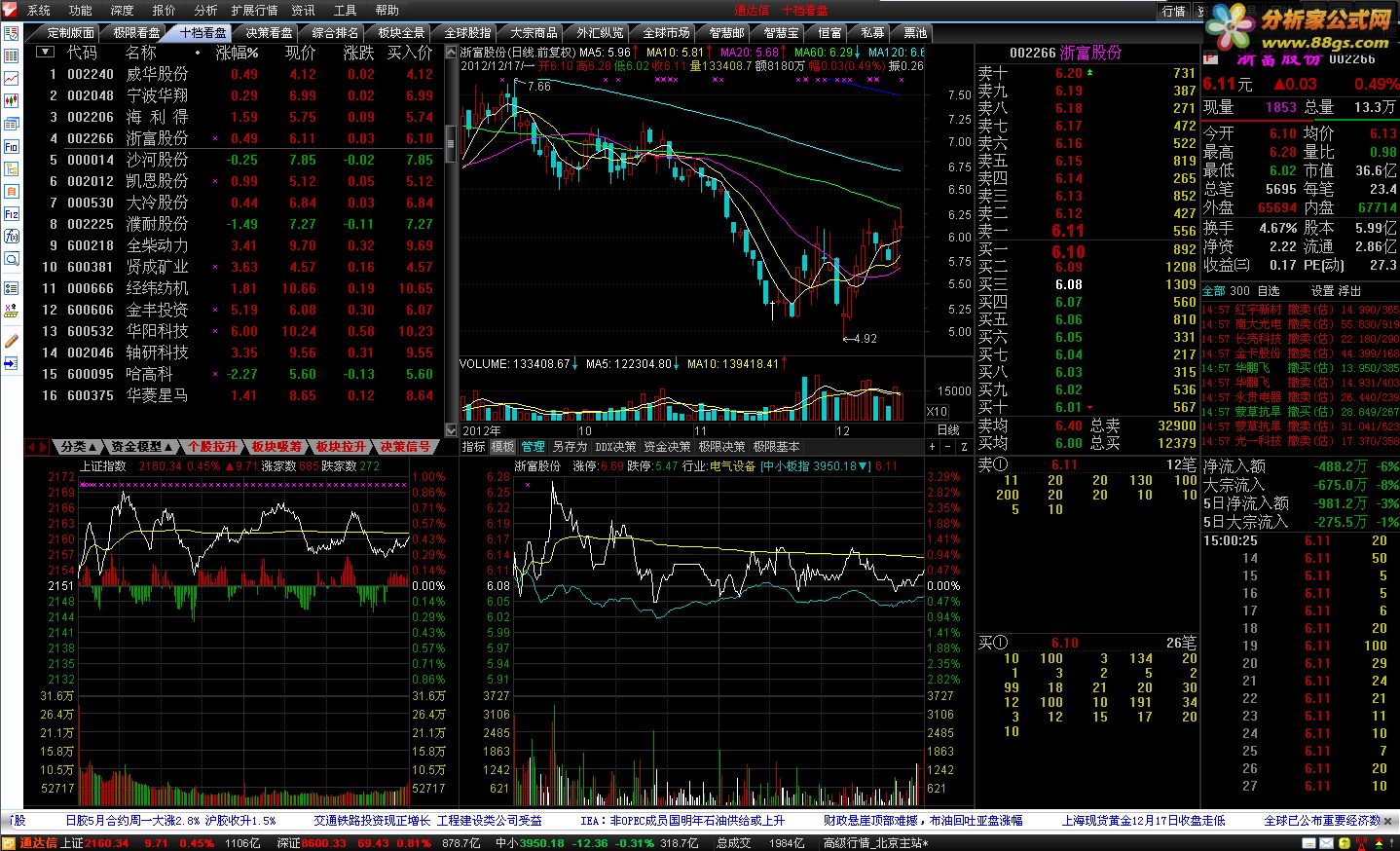The width and height of the screenshot is (1400, 851).
Task: Click the minus zoom button in indicator bar
Action: (x=947, y=447)
